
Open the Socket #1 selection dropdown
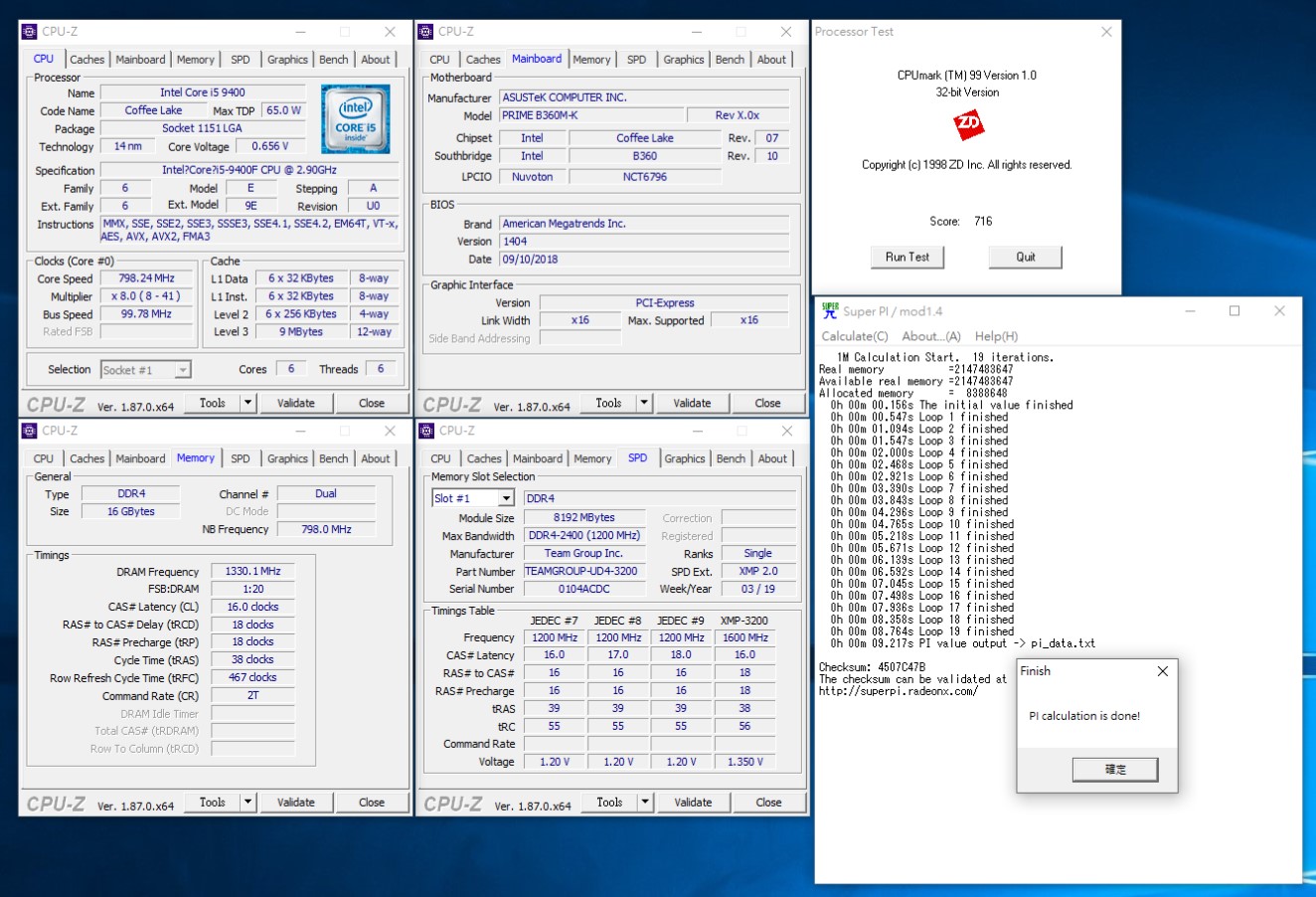point(182,370)
